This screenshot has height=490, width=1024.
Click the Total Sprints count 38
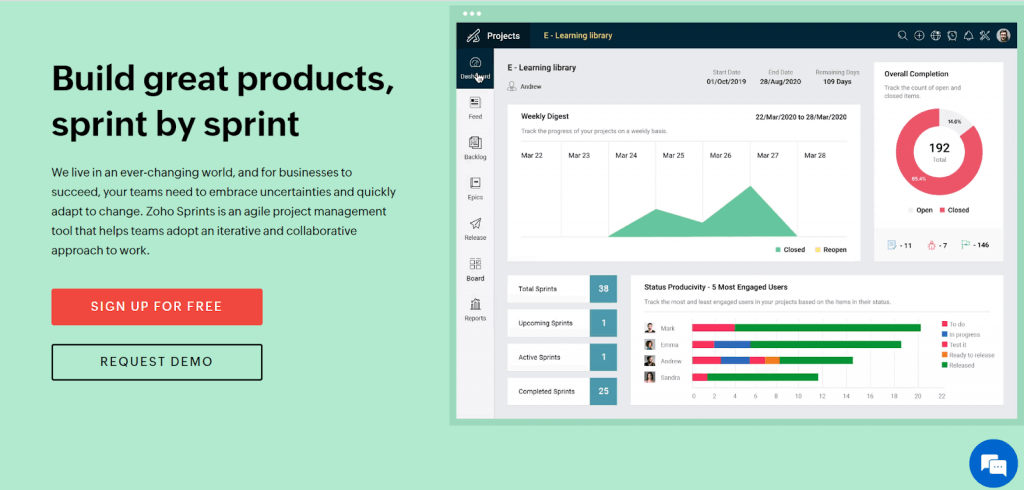click(603, 289)
